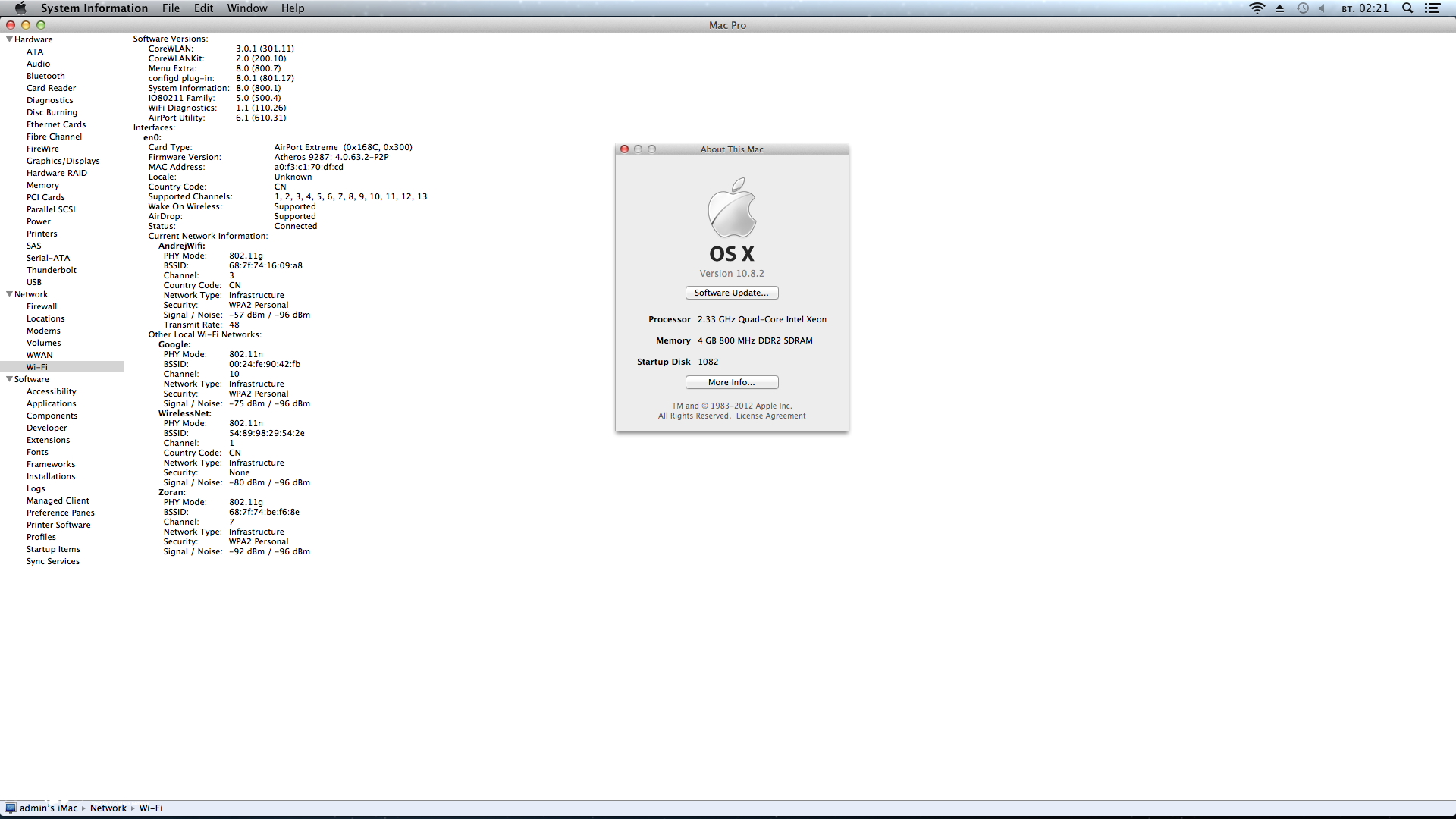Viewport: 1456px width, 819px height.
Task: Collapse the Hardware section triangle
Action: (x=9, y=39)
